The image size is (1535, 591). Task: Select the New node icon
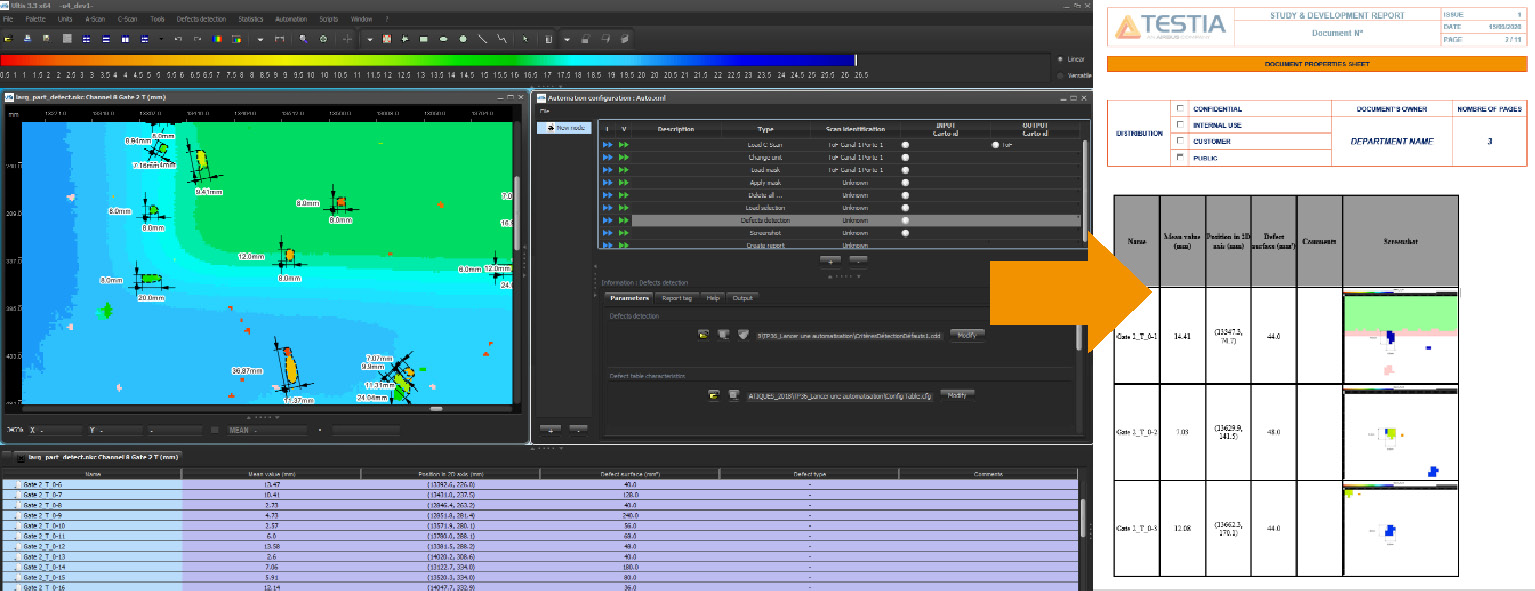pos(551,128)
